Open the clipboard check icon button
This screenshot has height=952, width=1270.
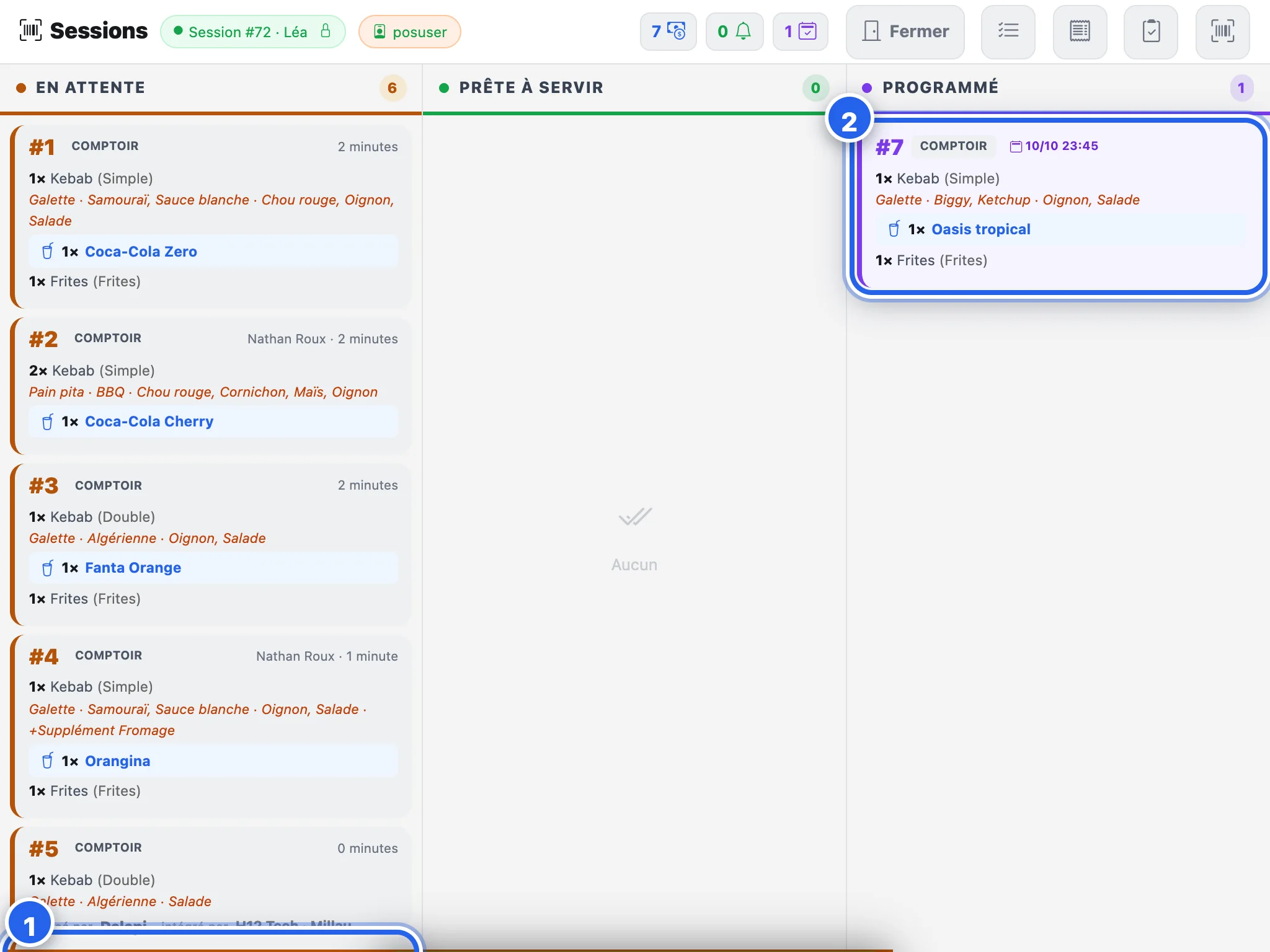[x=1151, y=31]
